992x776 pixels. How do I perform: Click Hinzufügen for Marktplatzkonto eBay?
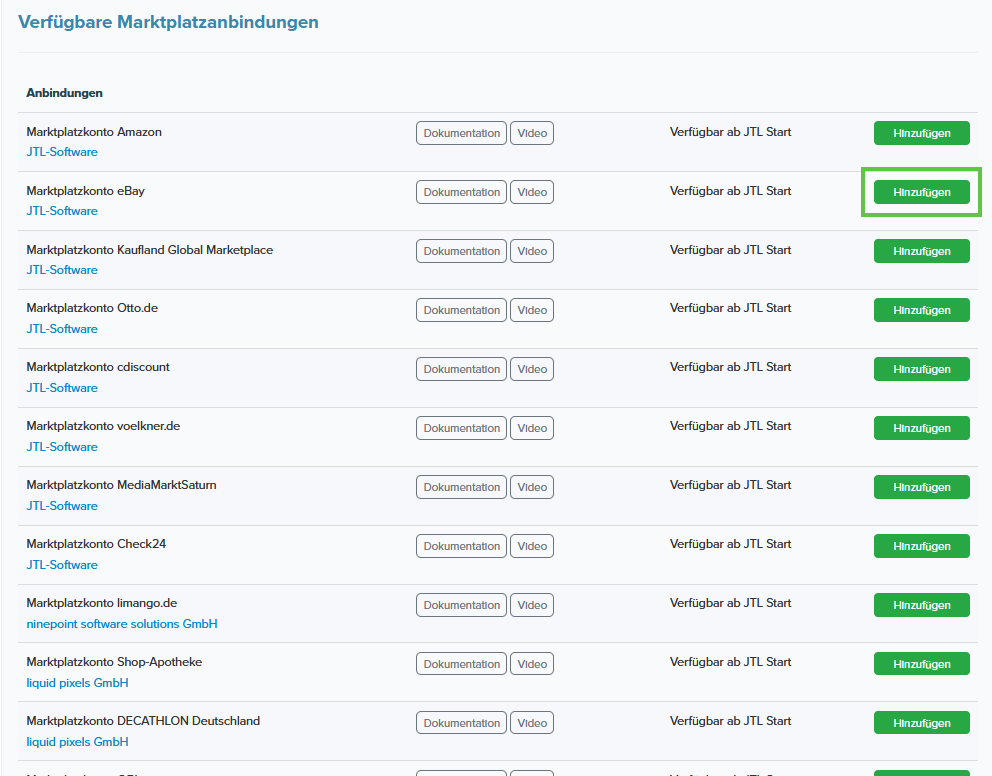click(921, 192)
